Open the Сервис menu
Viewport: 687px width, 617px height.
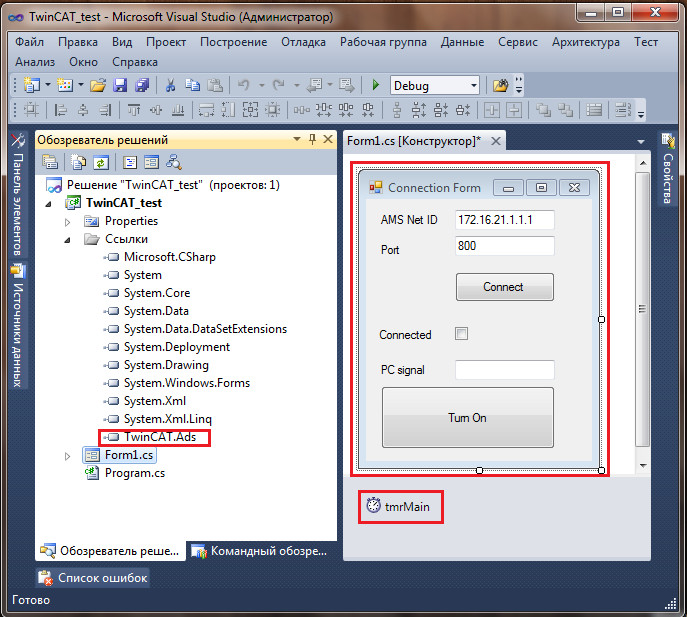pyautogui.click(x=517, y=42)
